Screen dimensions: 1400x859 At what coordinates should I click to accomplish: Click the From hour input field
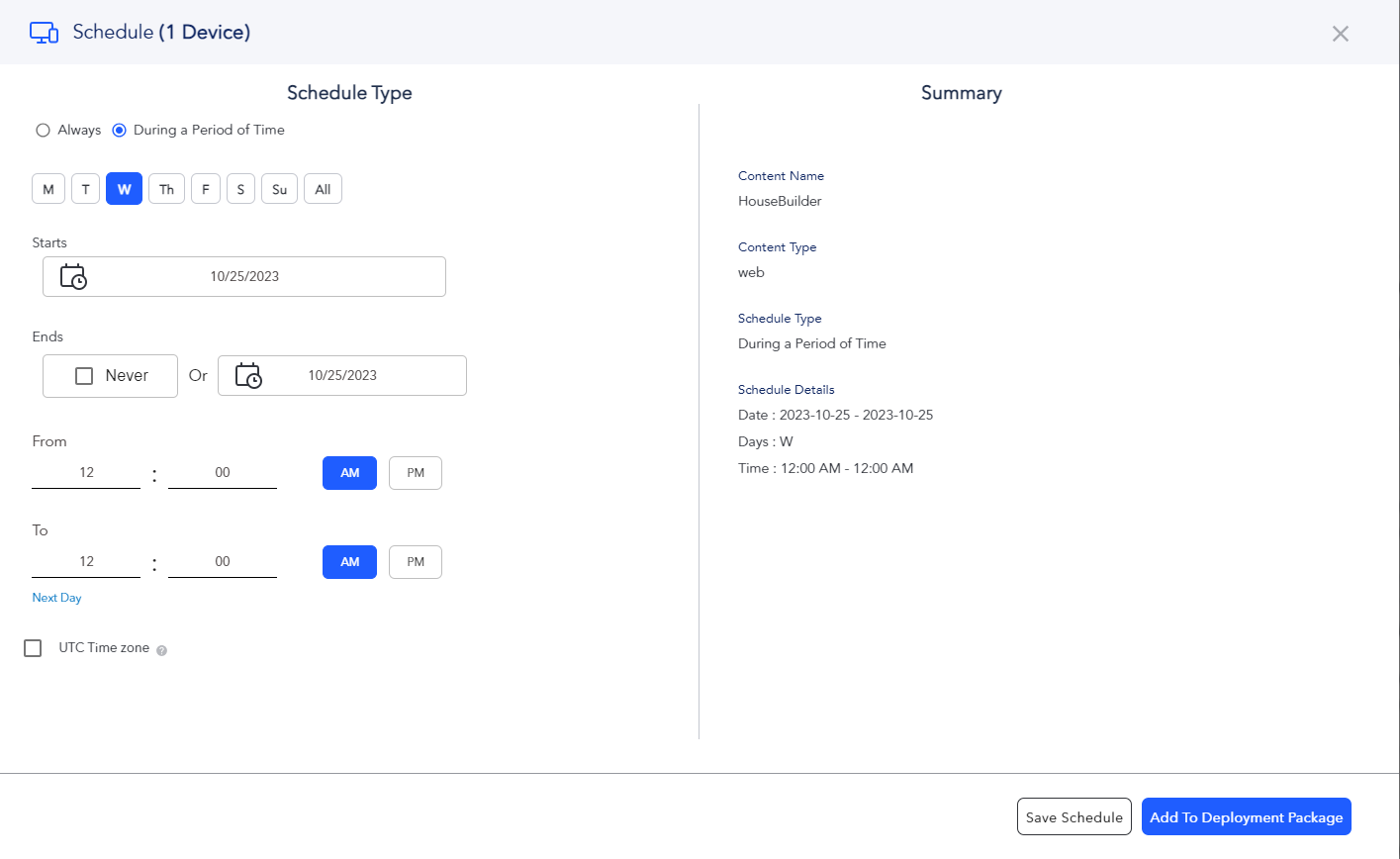(x=86, y=473)
